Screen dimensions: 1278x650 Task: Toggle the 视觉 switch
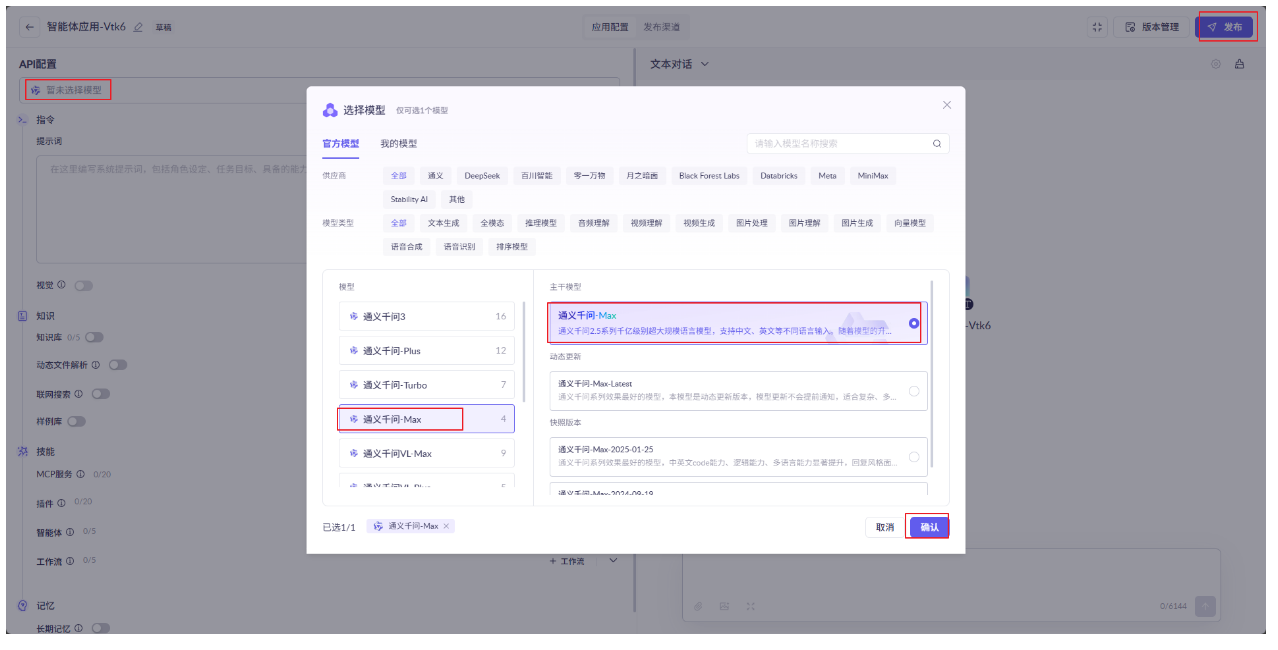pos(83,286)
